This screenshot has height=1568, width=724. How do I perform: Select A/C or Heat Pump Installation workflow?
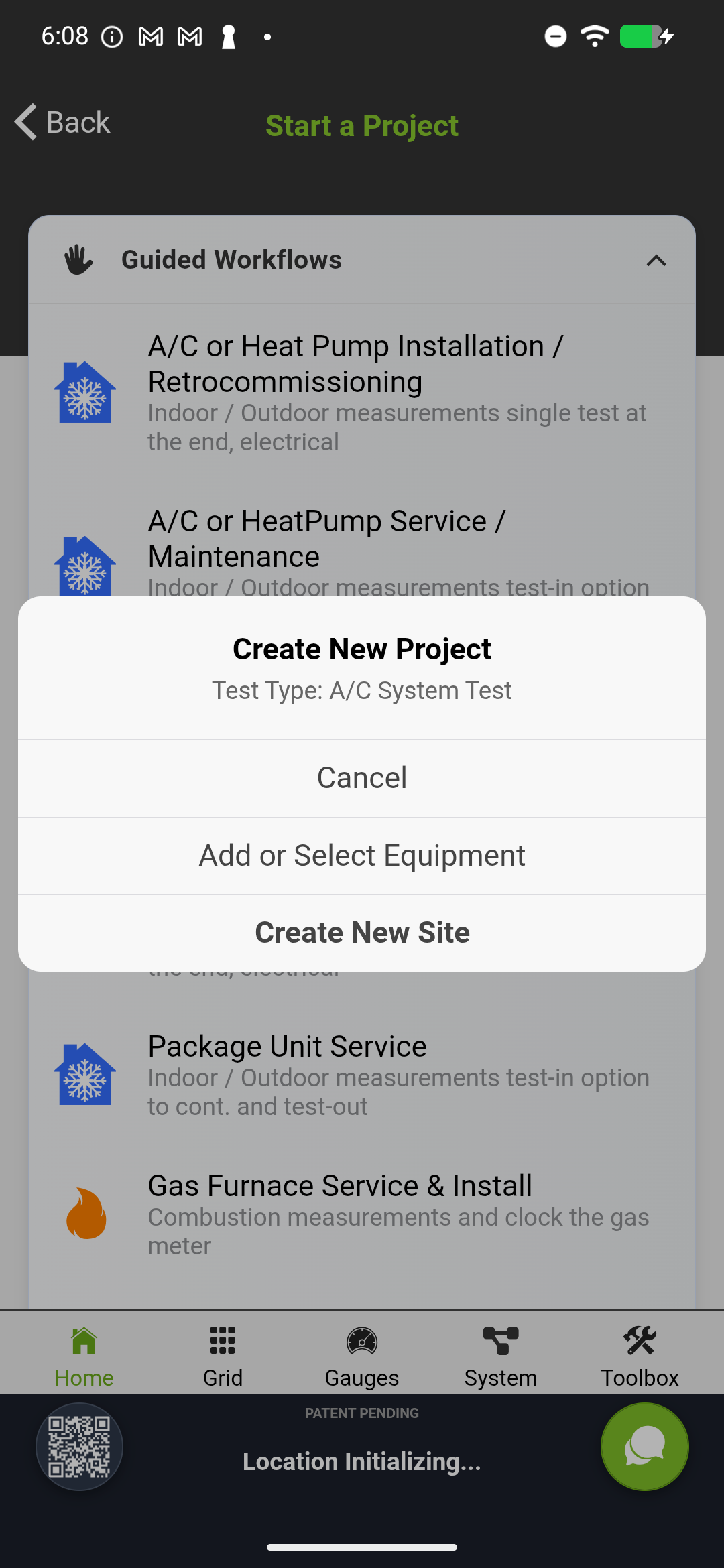point(355,364)
